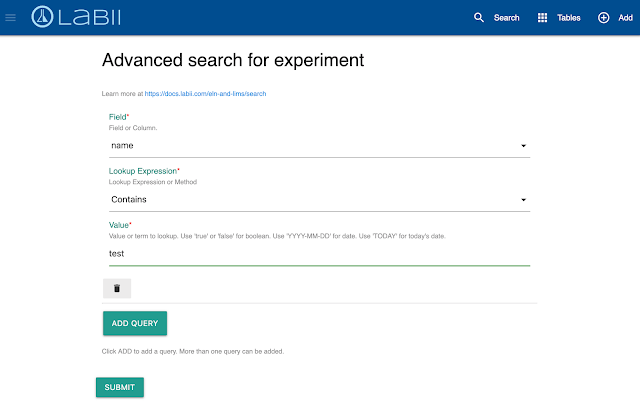Focus the Value input containing 'test'
640x406 pixels.
point(310,254)
